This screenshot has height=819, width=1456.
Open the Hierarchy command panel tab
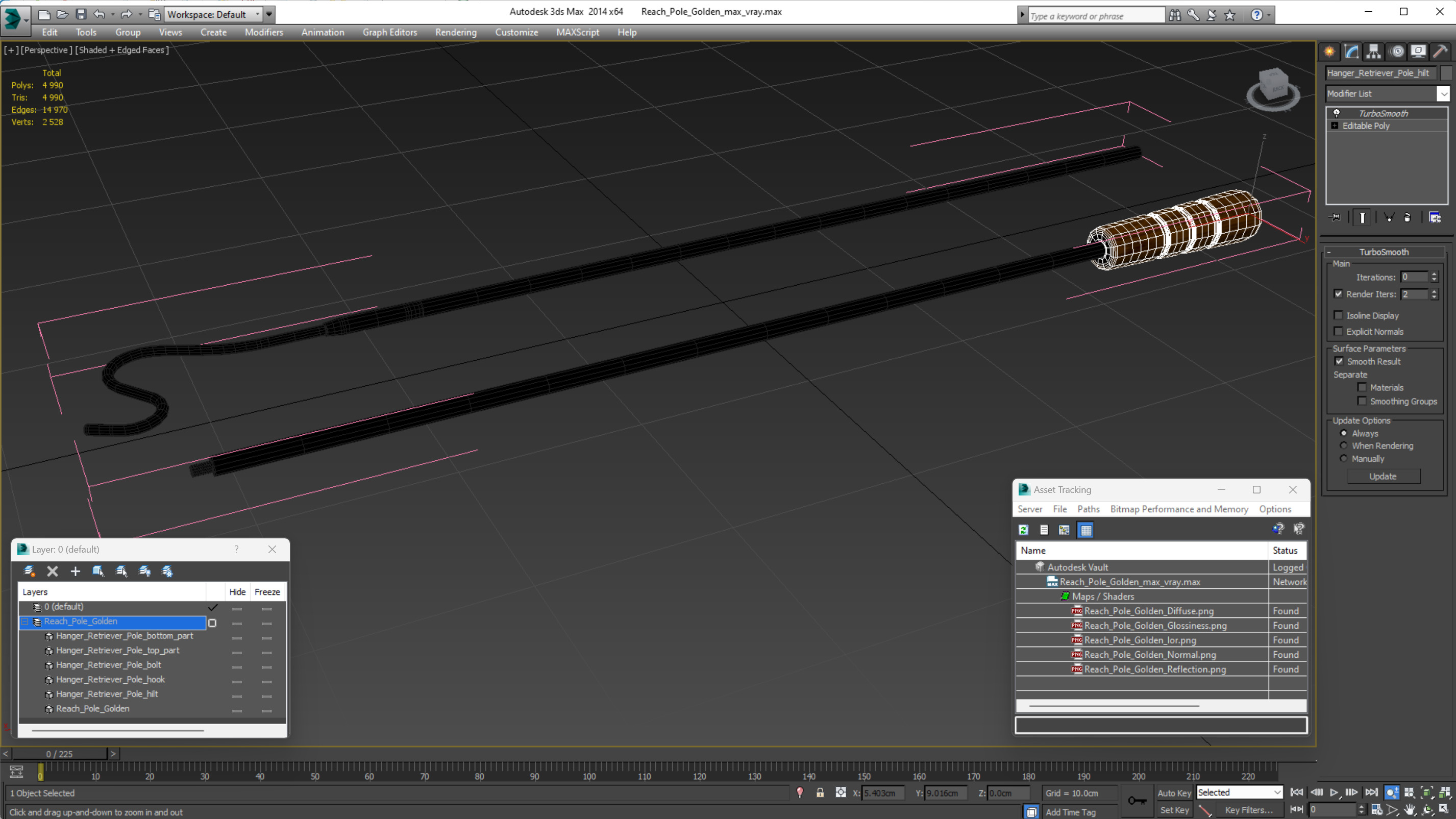[x=1373, y=52]
